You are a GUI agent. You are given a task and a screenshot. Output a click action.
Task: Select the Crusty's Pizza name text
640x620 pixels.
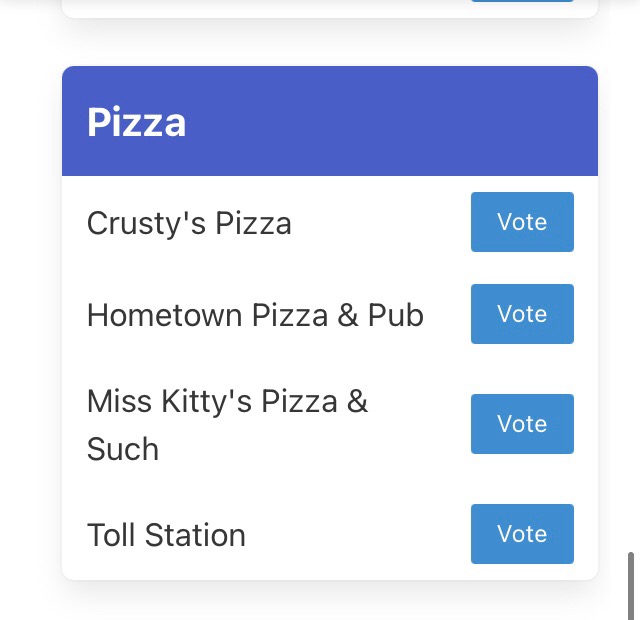pyautogui.click(x=189, y=223)
